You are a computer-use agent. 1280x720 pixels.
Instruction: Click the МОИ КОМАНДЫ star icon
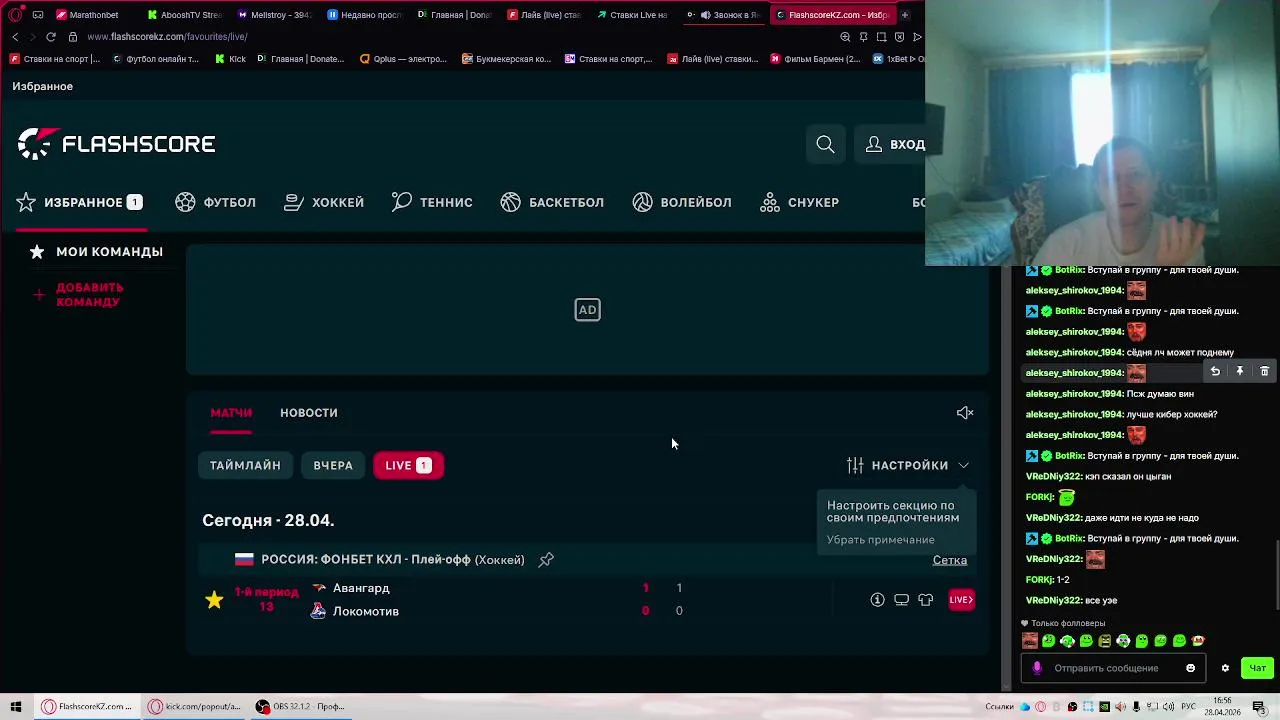37,252
